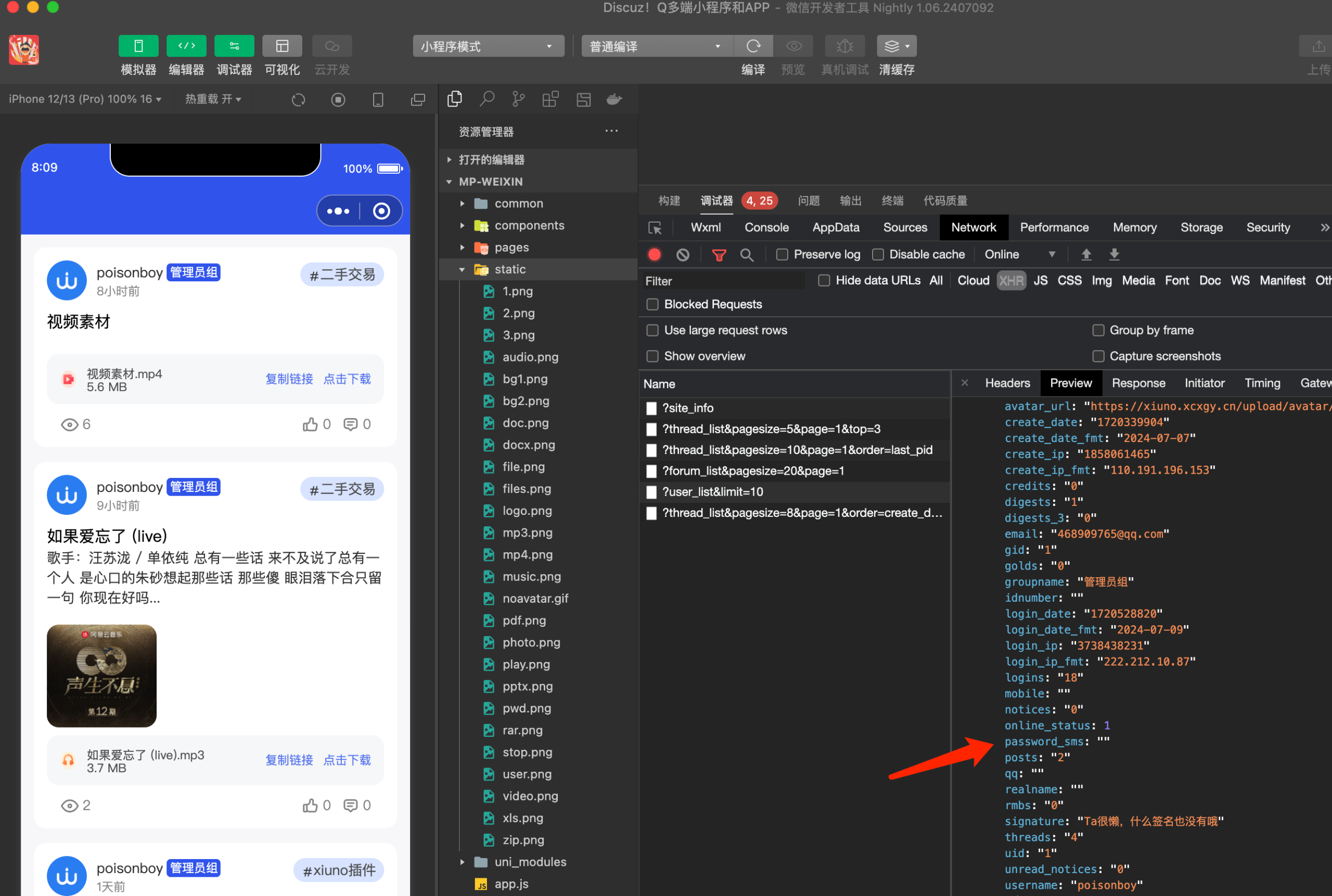Toggle the simulator (模拟器) panel button
Viewport: 1332px width, 896px height.
tap(138, 46)
